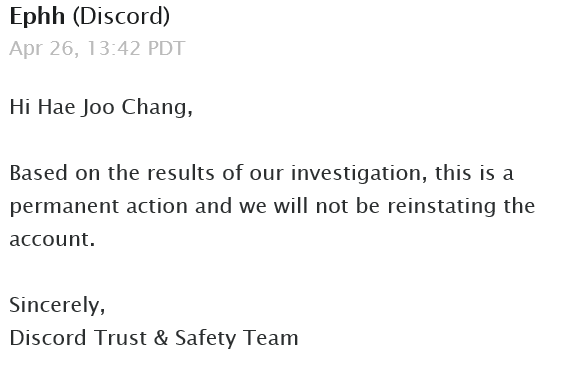Select the Apr 26, 13:42 PDT timestamp
This screenshot has height=370, width=575.
(97, 48)
